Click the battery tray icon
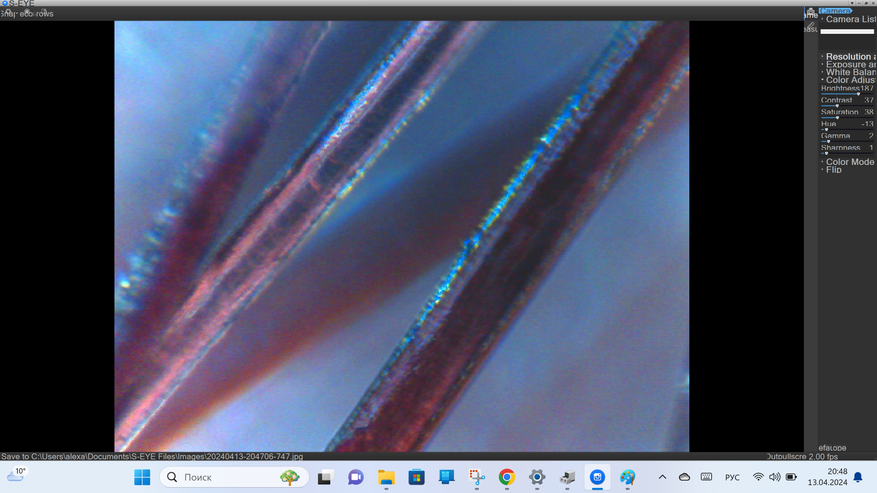Image resolution: width=877 pixels, height=493 pixels. pyautogui.click(x=791, y=477)
